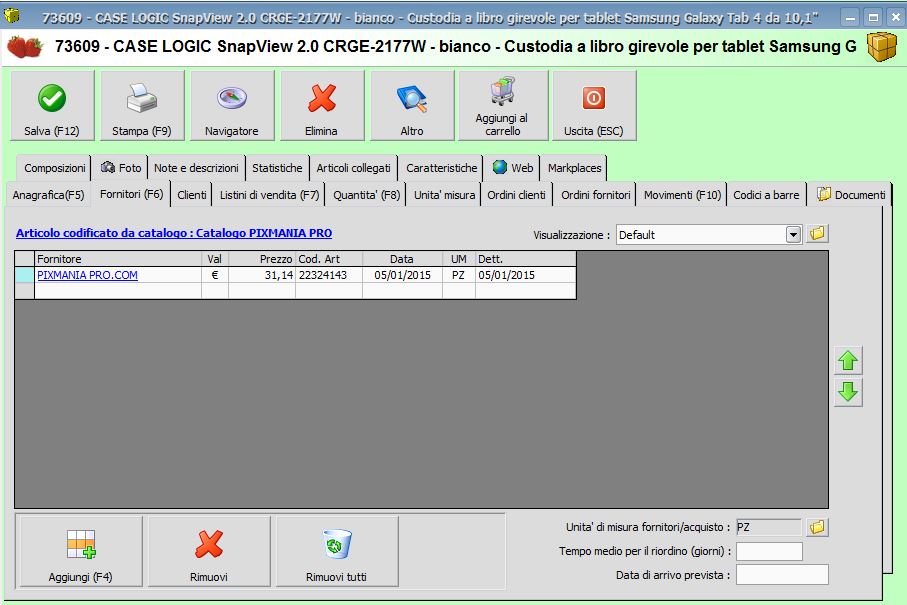
Task: Click the Unita' di misura PZ field
Action: click(x=769, y=527)
